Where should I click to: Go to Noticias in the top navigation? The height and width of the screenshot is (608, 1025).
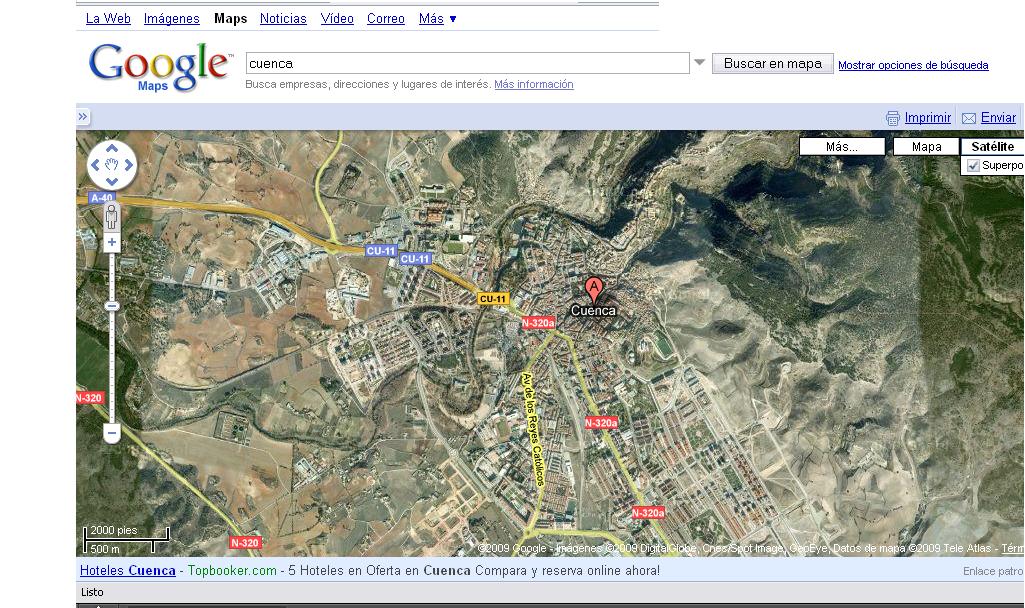283,19
